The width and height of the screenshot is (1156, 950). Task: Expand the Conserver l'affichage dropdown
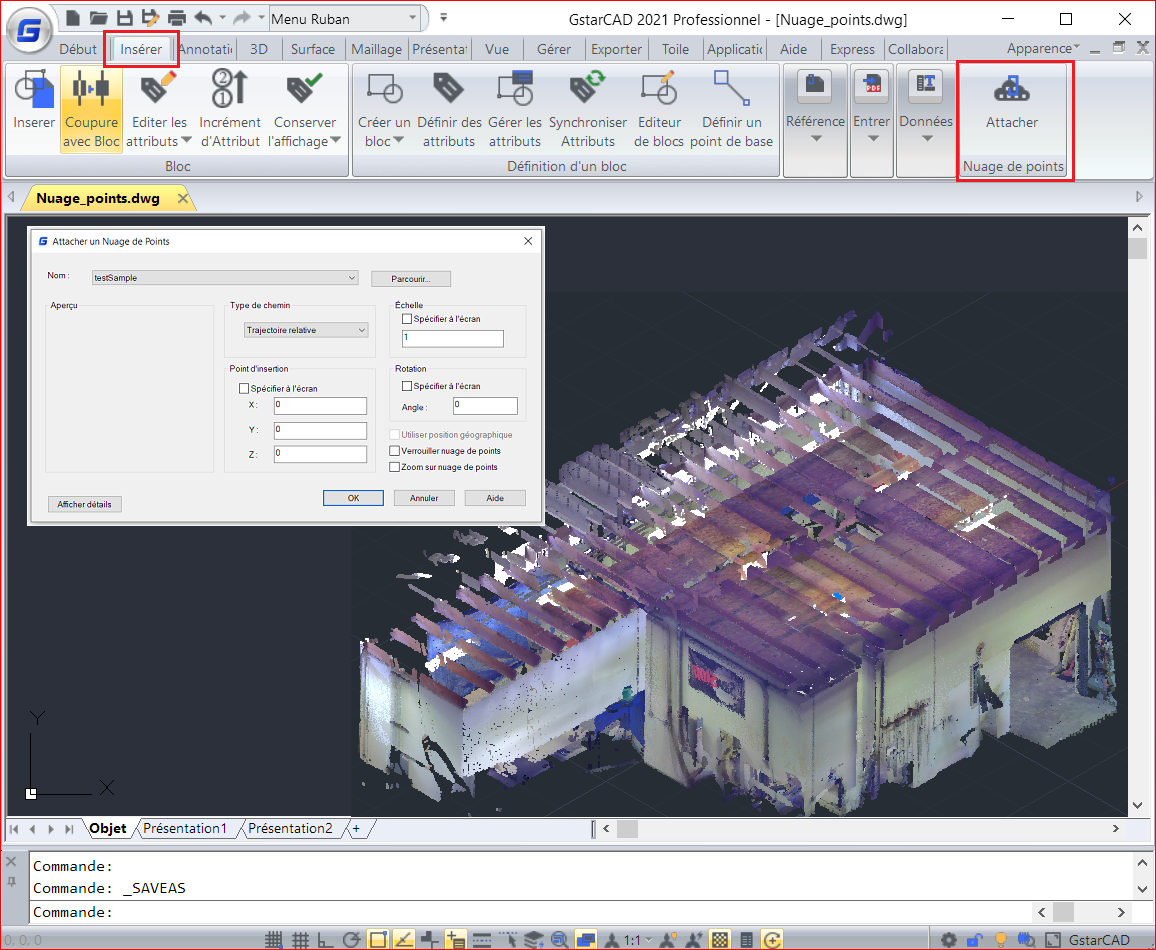[x=335, y=141]
